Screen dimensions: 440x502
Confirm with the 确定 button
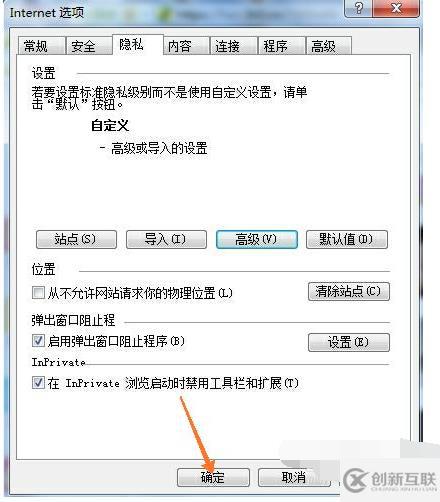213,477
